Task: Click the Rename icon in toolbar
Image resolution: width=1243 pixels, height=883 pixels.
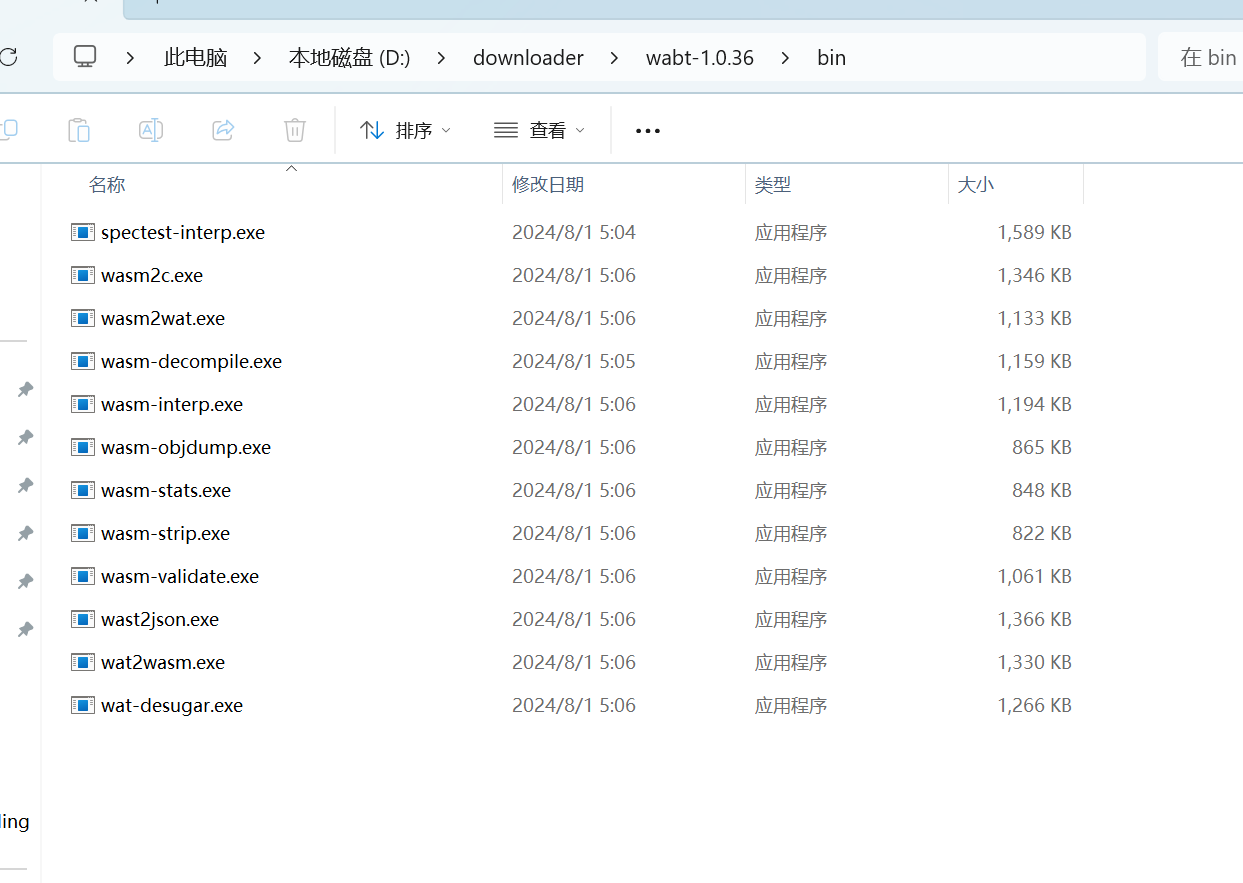Action: 151,130
